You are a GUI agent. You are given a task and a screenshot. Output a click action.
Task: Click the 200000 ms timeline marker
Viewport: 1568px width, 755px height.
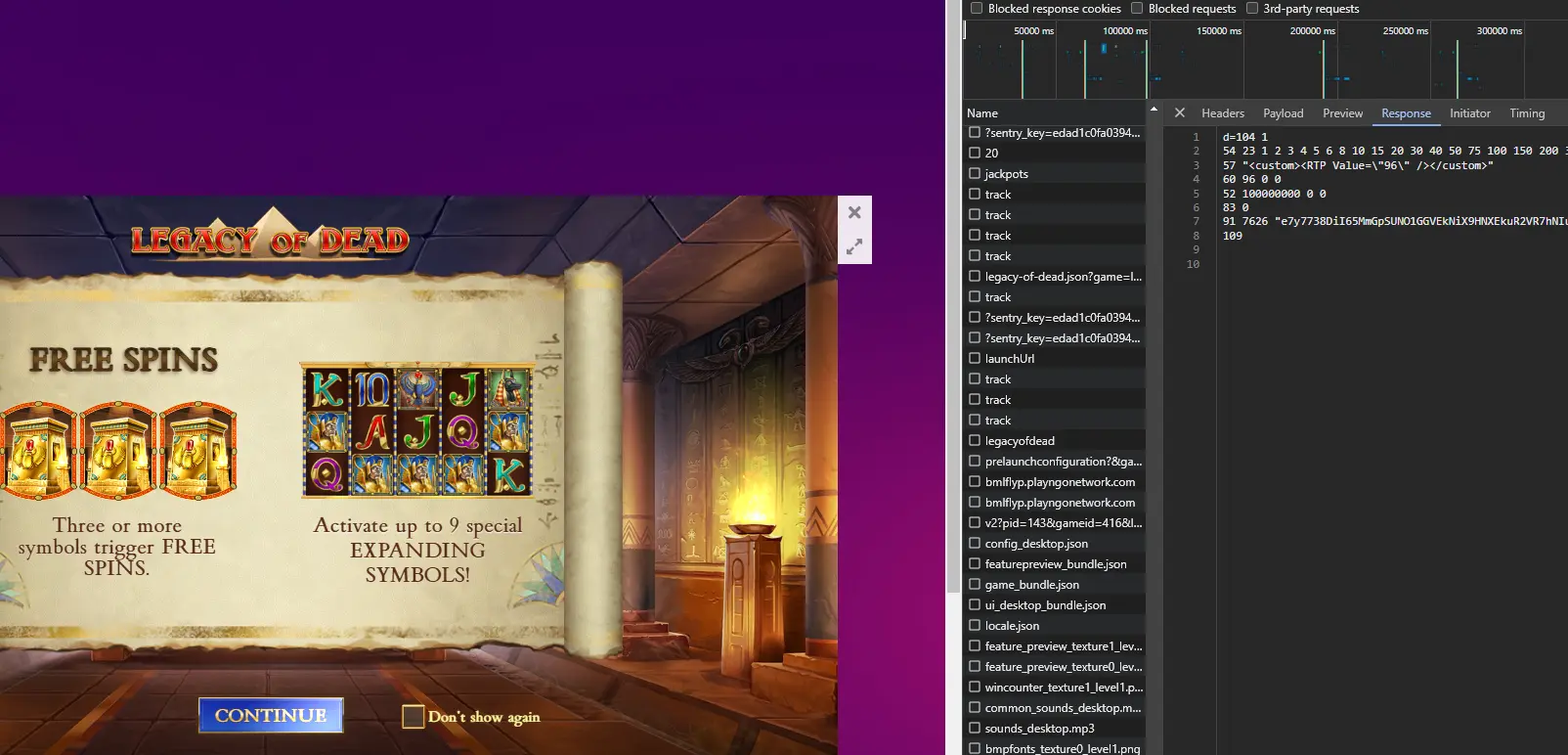[1312, 31]
